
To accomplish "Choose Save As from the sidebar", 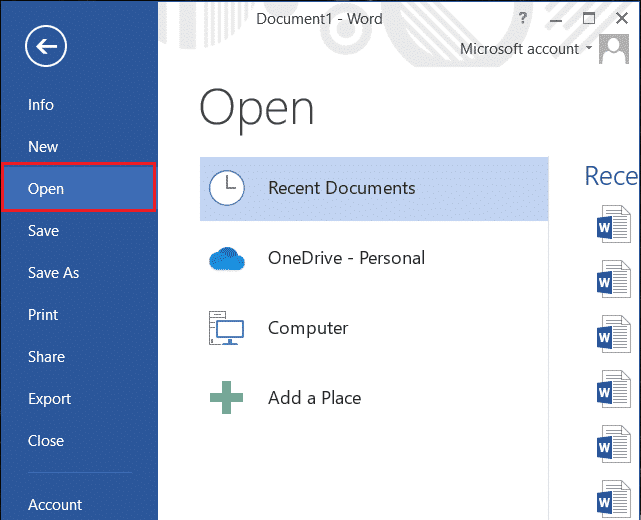I will pyautogui.click(x=53, y=273).
